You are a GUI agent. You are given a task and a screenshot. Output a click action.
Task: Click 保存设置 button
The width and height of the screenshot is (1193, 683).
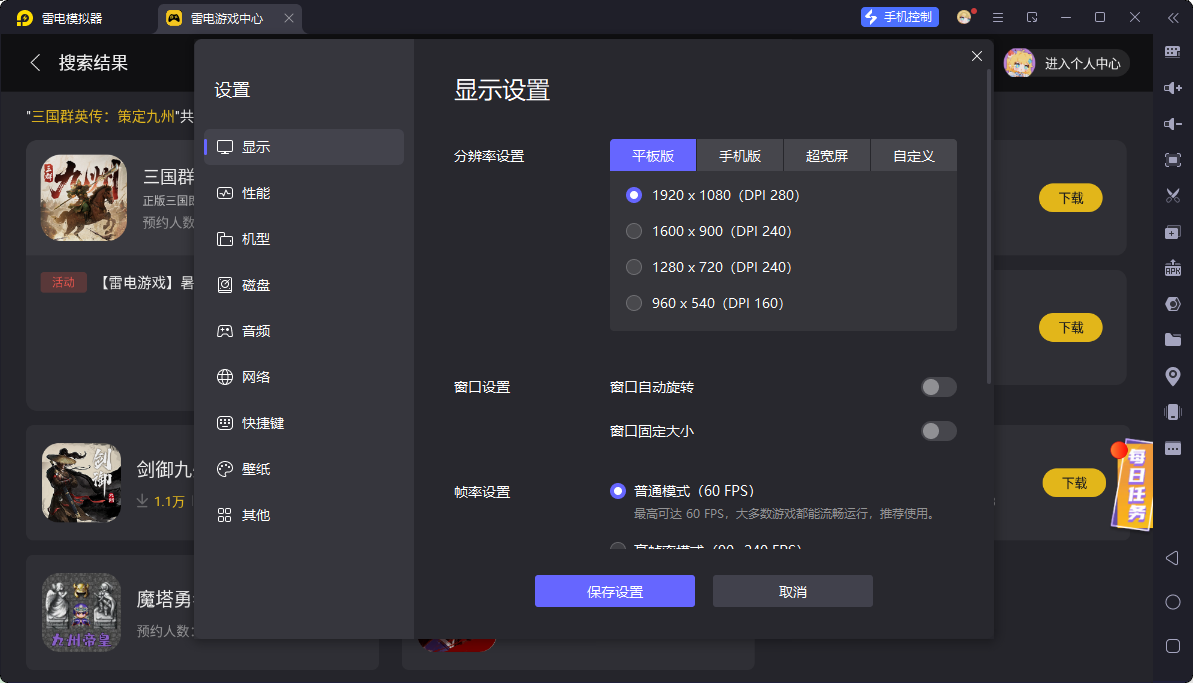coord(615,591)
